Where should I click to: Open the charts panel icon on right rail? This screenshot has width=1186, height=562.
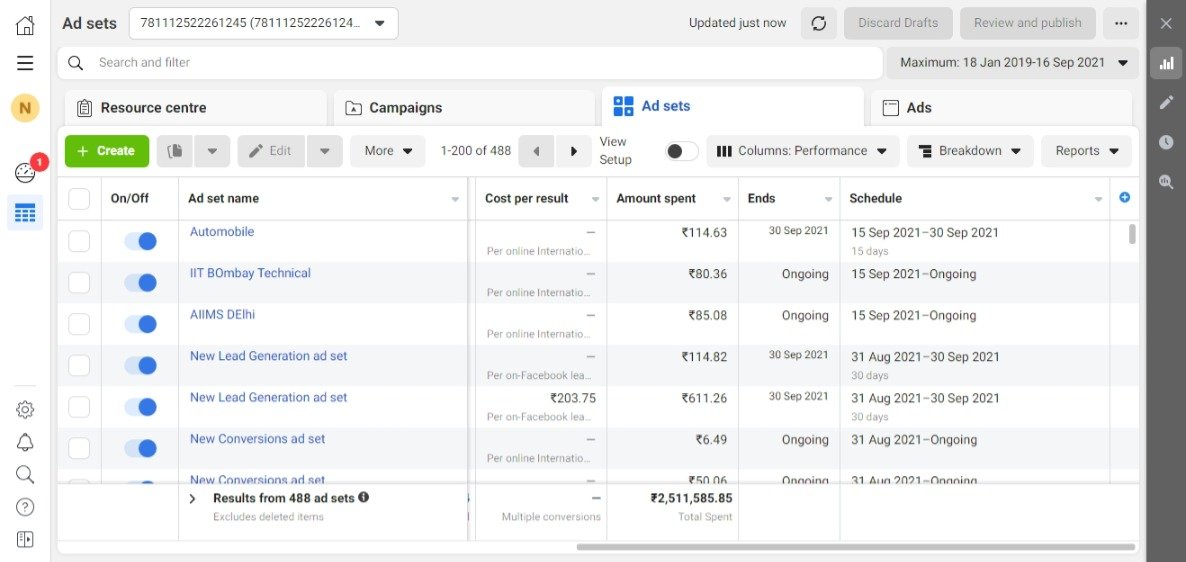pos(1166,63)
